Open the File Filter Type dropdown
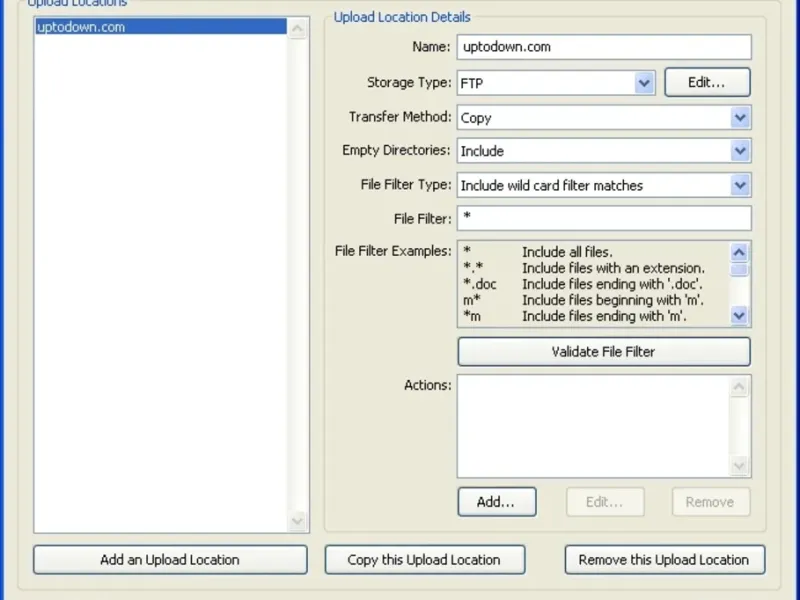Image resolution: width=800 pixels, height=600 pixels. [x=740, y=185]
